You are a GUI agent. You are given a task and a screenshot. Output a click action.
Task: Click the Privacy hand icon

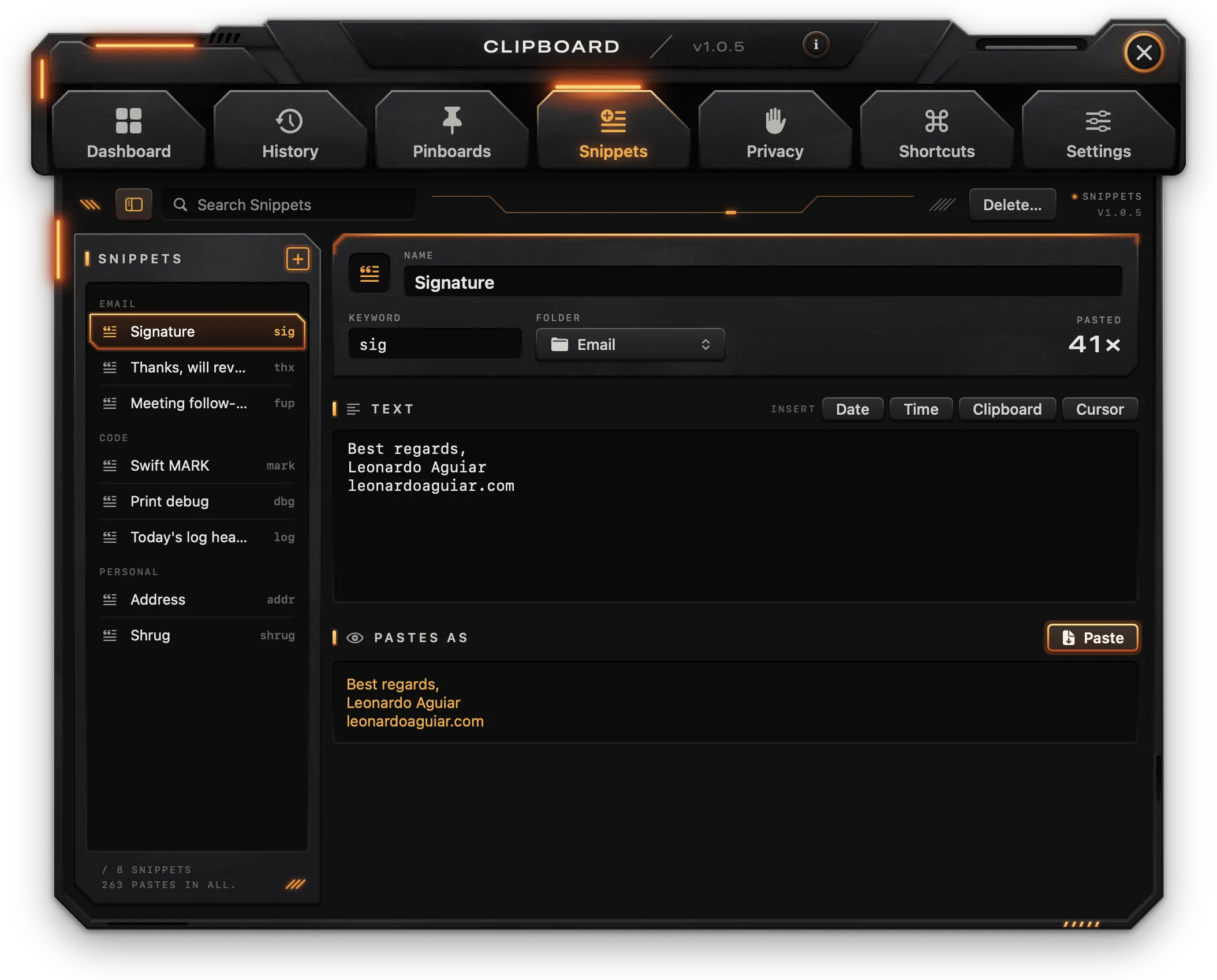[x=775, y=121]
